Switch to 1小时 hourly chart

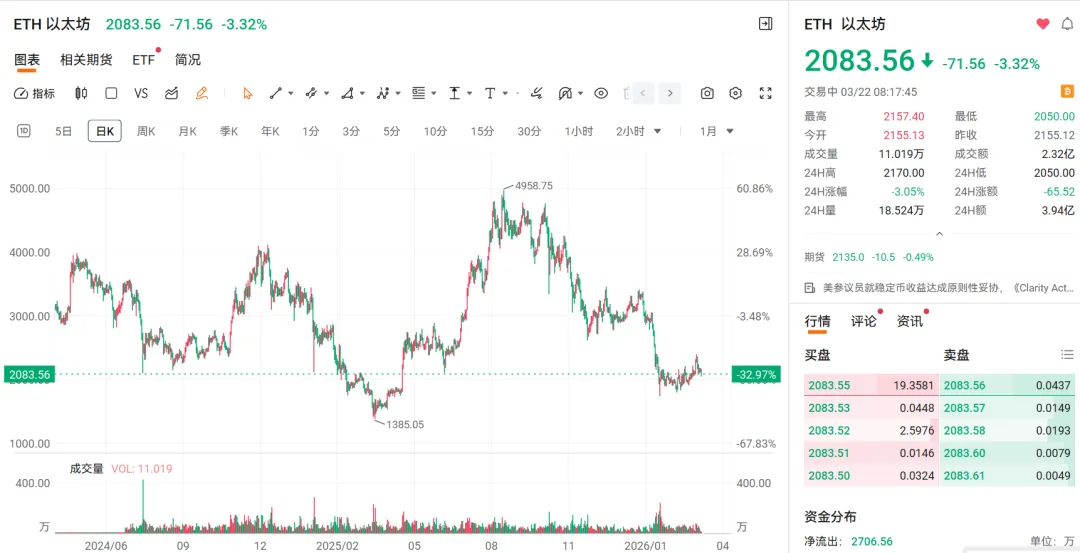point(579,132)
